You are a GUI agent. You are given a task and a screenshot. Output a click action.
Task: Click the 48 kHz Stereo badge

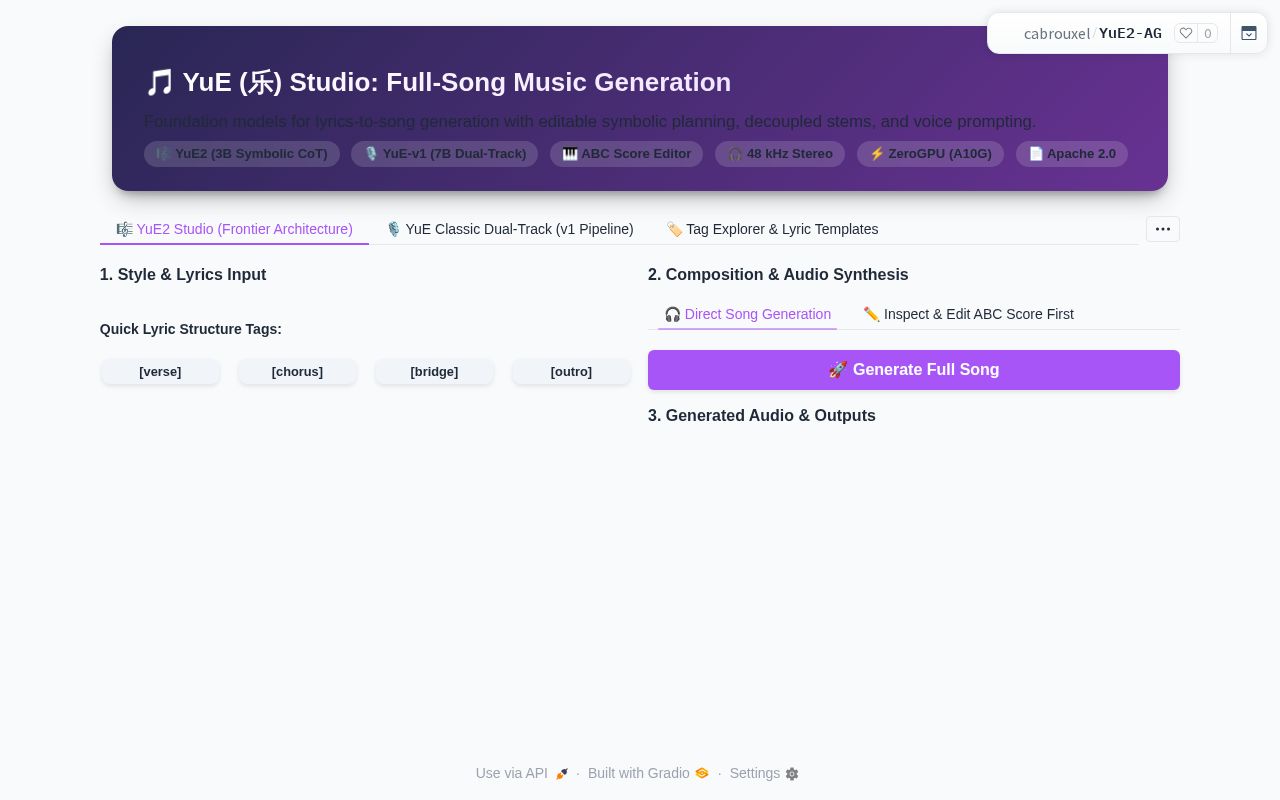click(780, 154)
